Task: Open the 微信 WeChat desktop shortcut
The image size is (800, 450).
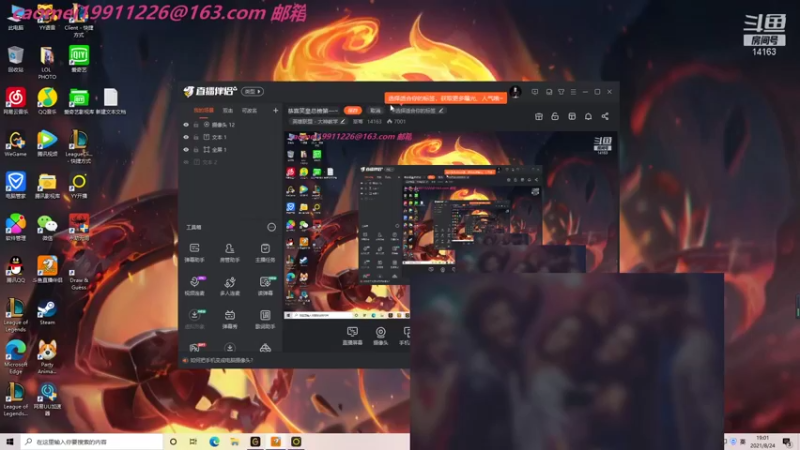Action: pos(47,228)
